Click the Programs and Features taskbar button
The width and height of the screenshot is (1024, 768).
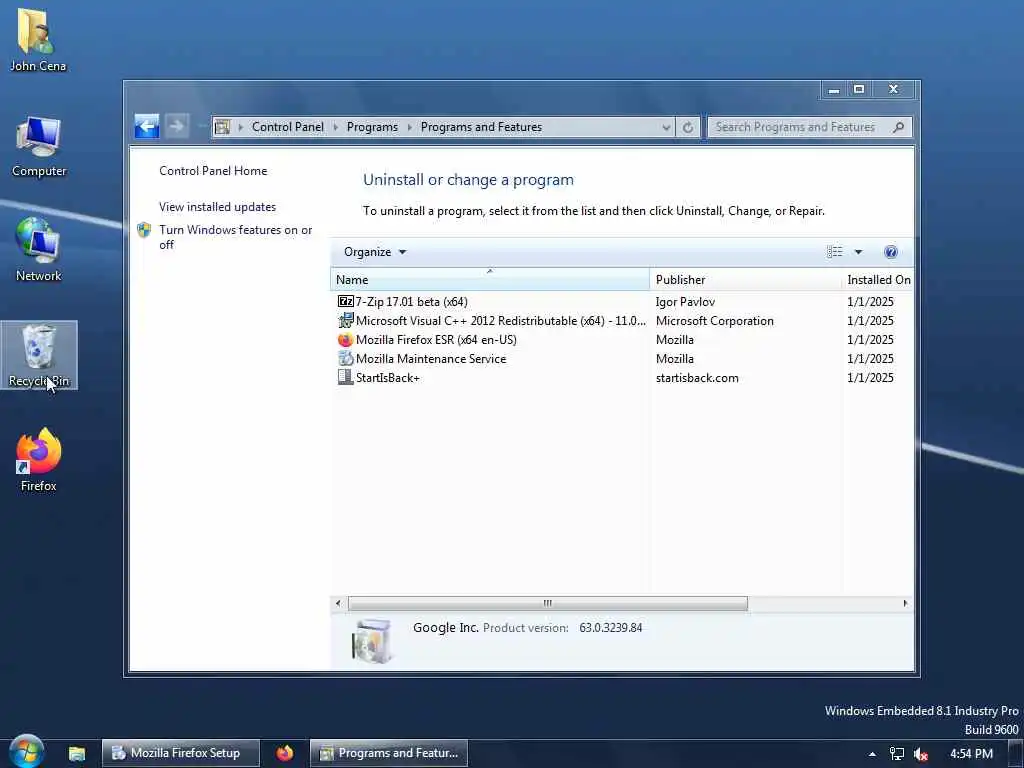pos(389,753)
